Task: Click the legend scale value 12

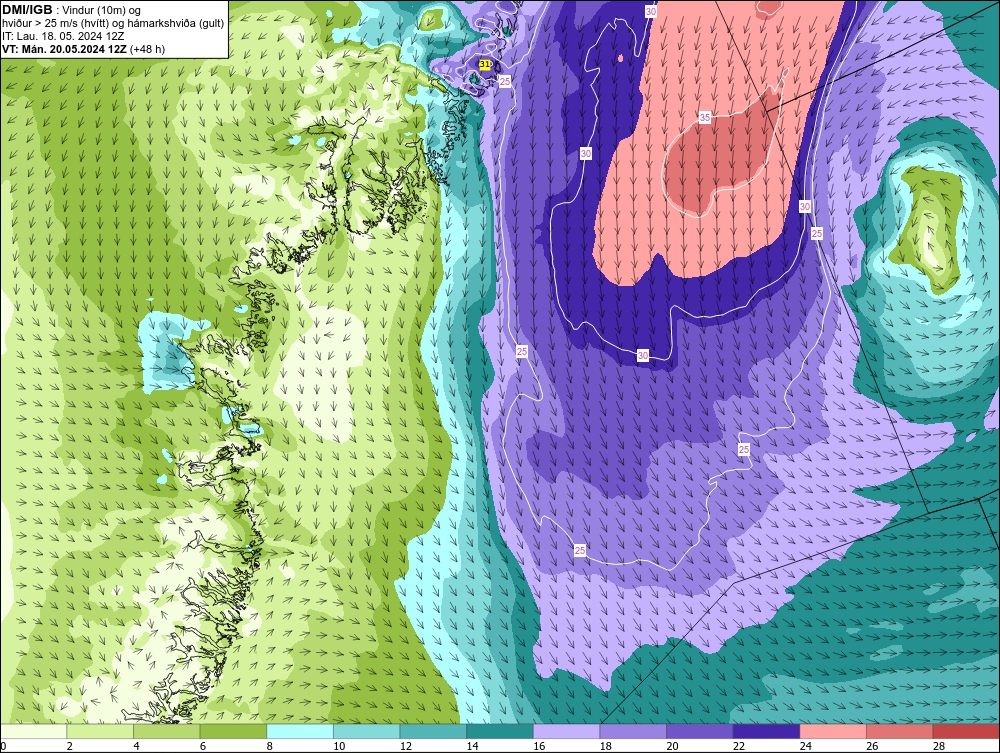Action: click(406, 746)
